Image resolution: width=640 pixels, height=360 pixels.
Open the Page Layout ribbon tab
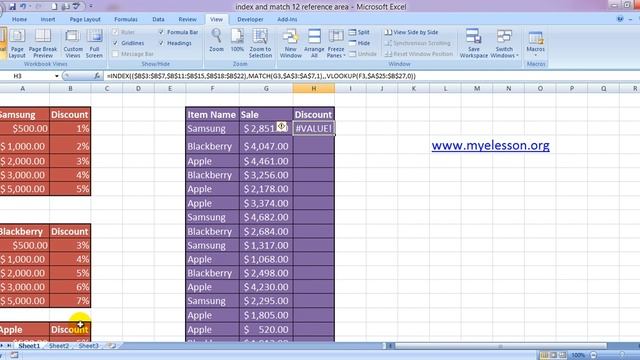coord(85,19)
